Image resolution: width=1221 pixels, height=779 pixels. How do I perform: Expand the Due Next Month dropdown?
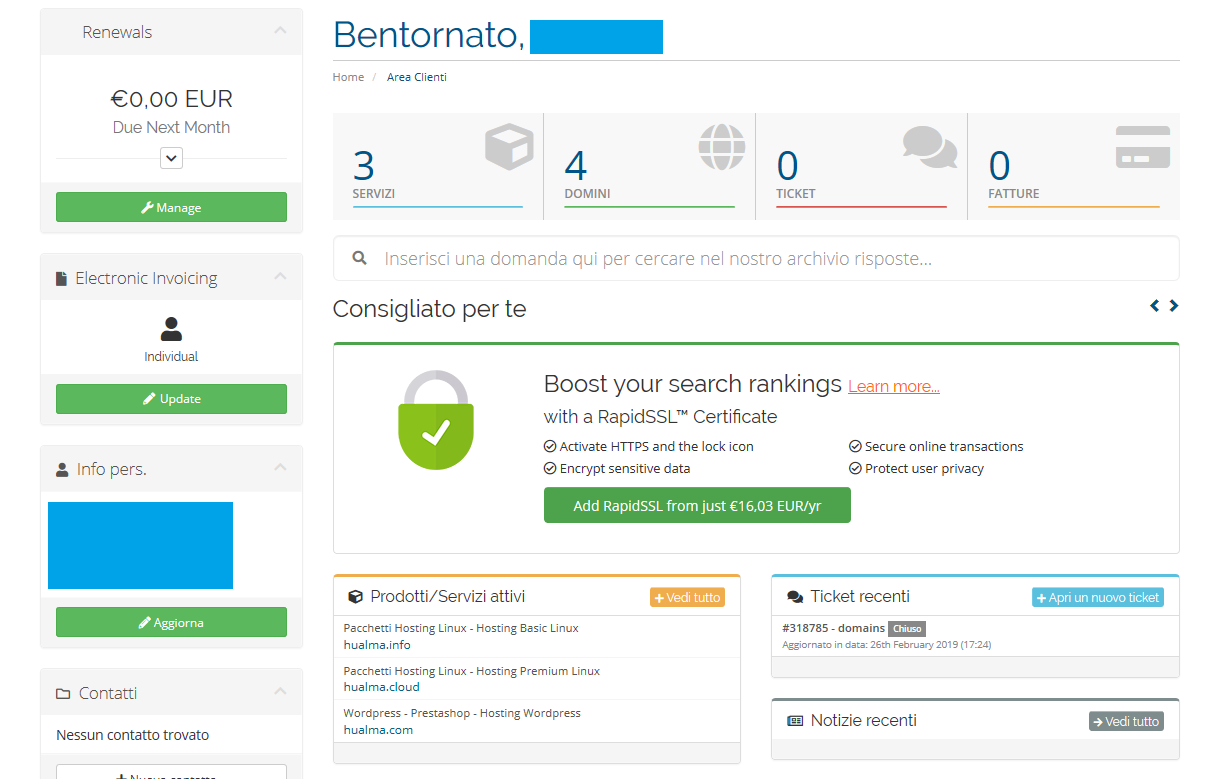[x=171, y=158]
